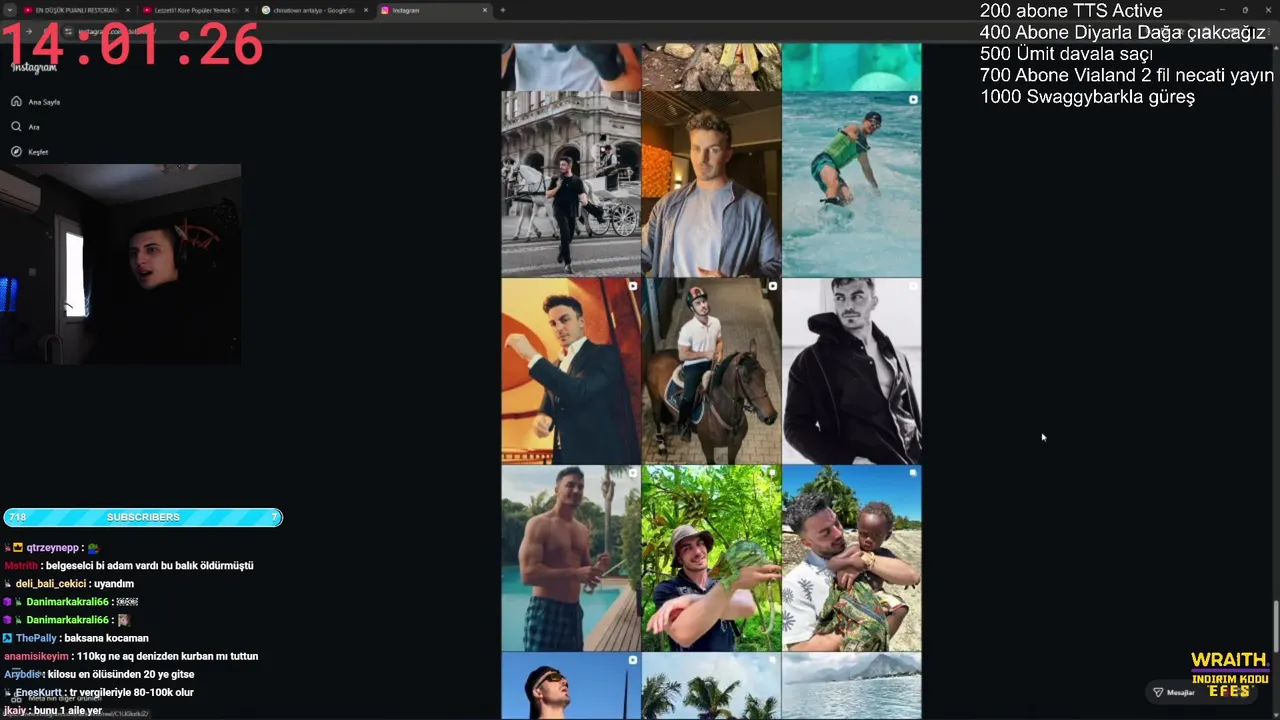Click the chat username deli_bali_cekici
The width and height of the screenshot is (1280, 720).
pos(51,584)
